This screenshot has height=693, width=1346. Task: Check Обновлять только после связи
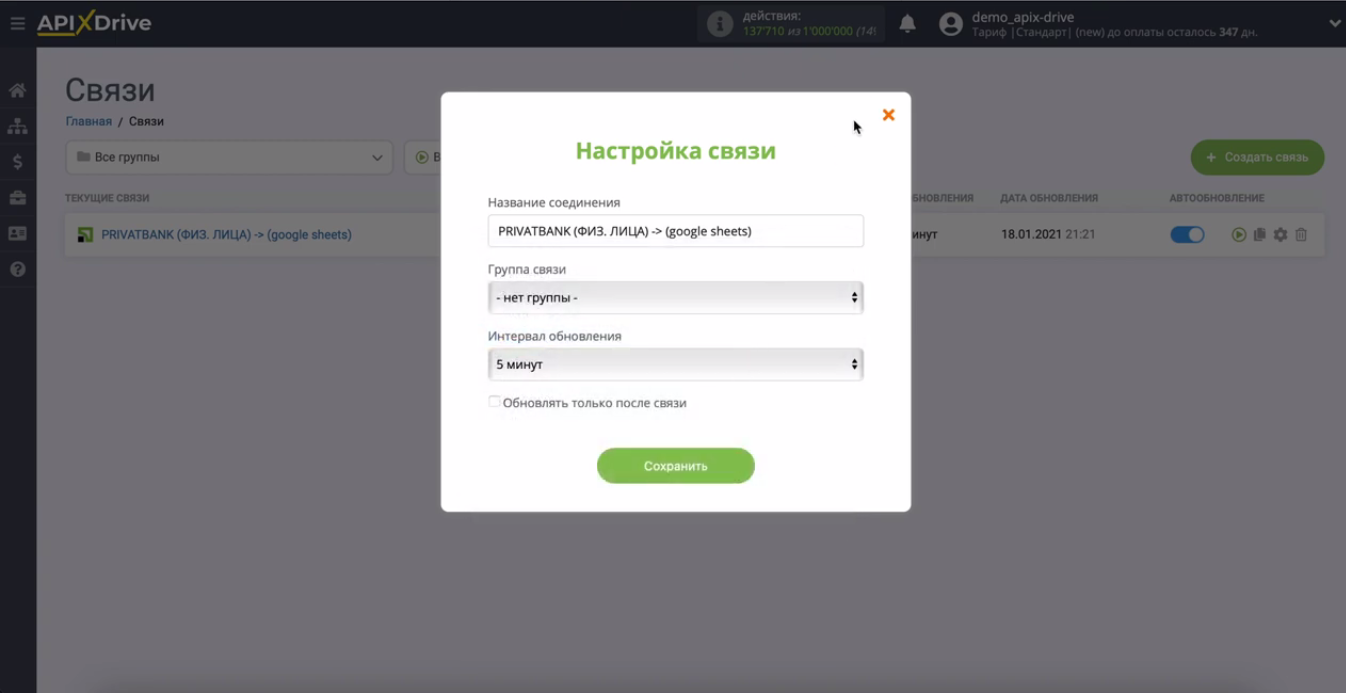click(x=494, y=402)
